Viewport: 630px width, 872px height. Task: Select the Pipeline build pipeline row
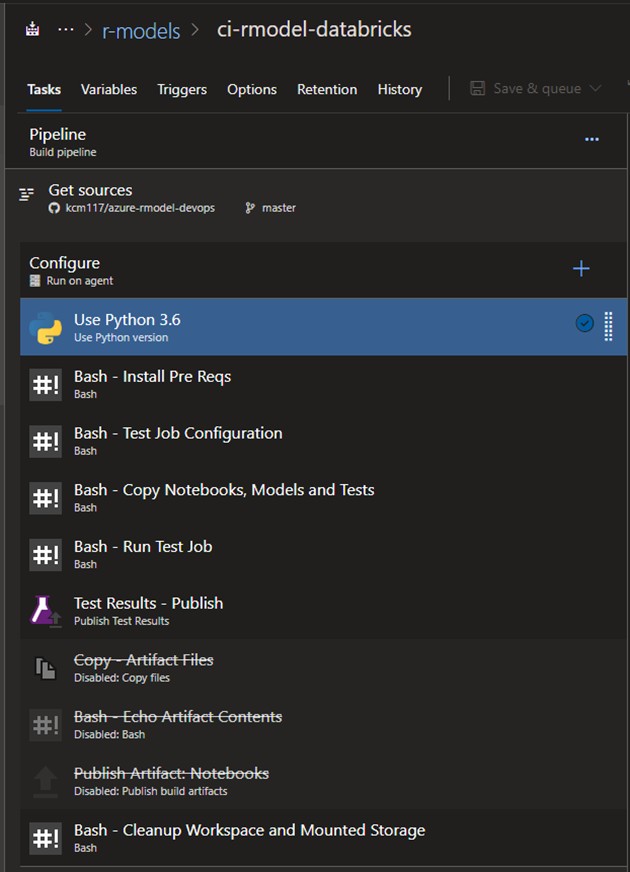coord(316,141)
